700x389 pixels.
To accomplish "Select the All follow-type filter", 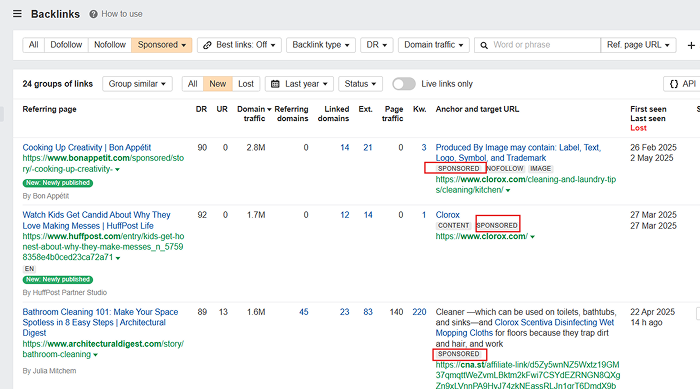I will (x=33, y=45).
